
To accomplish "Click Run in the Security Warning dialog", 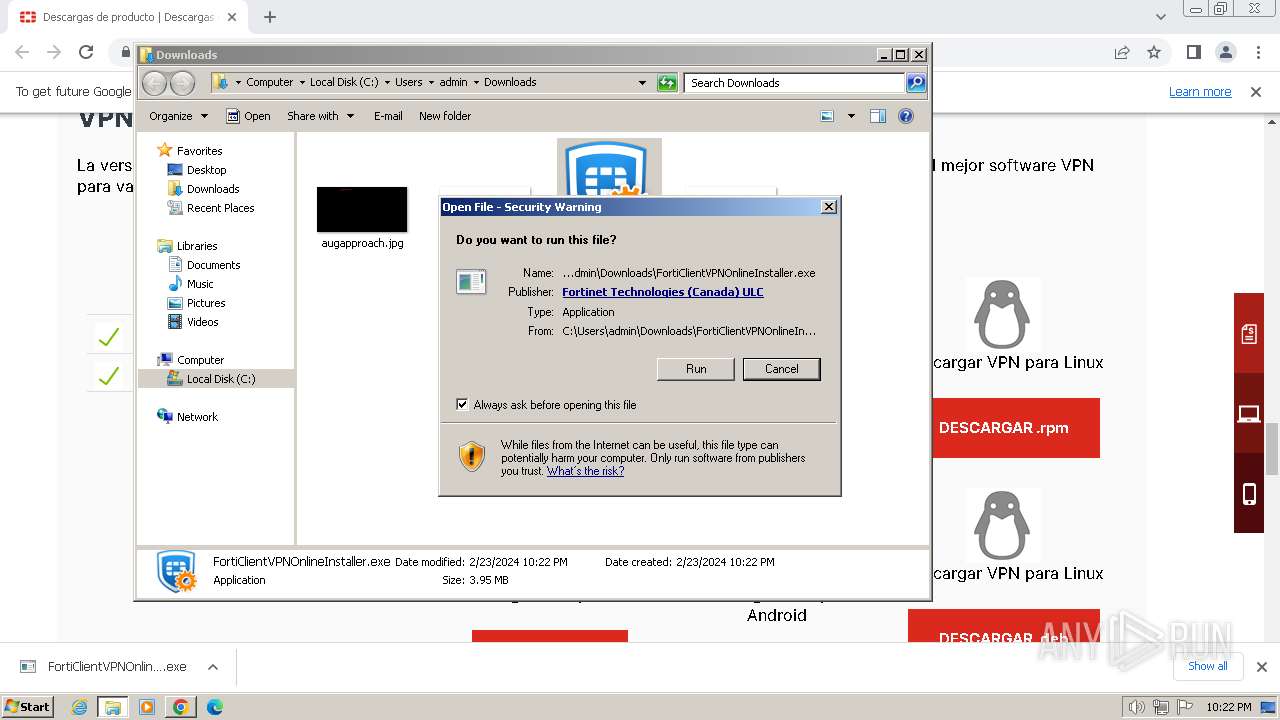I will pos(696,369).
